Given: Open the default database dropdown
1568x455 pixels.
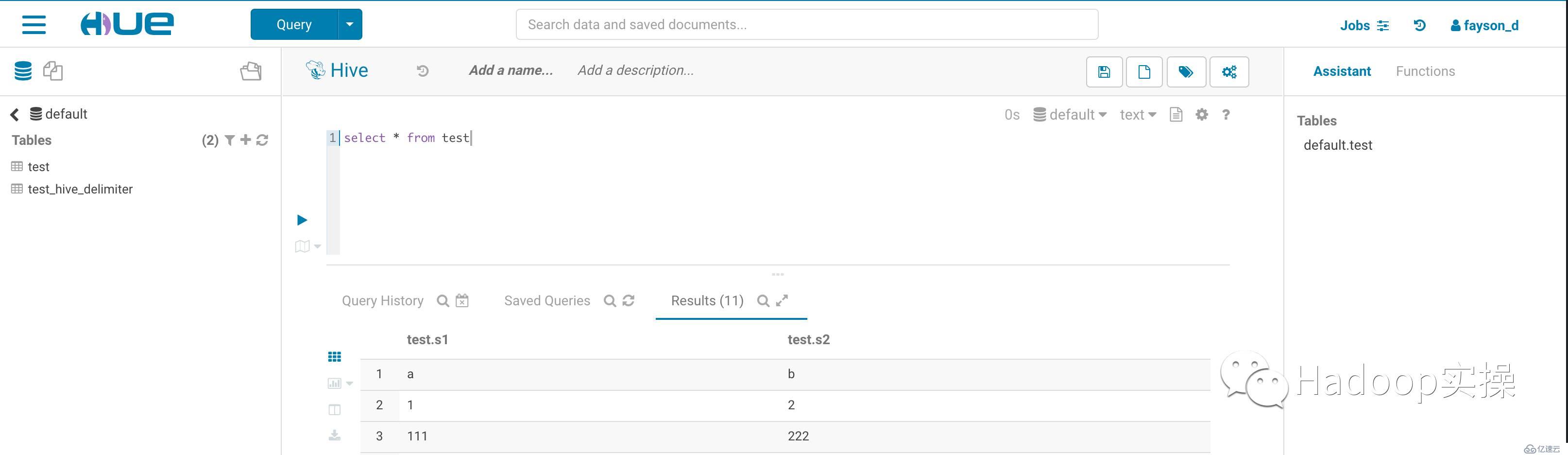Looking at the screenshot, I should 1070,115.
